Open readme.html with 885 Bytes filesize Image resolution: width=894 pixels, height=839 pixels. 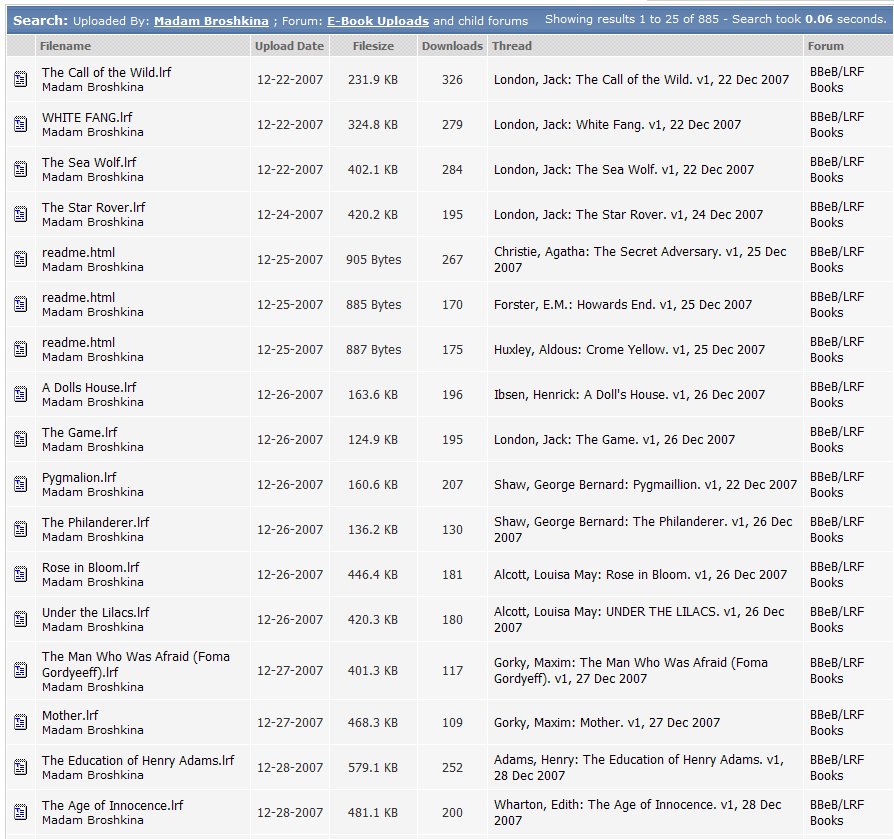pos(78,298)
